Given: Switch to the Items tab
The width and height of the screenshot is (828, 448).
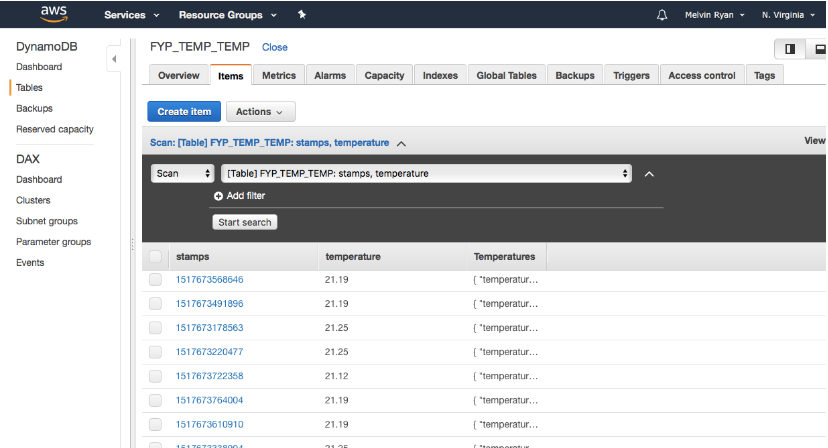Looking at the screenshot, I should click(231, 76).
